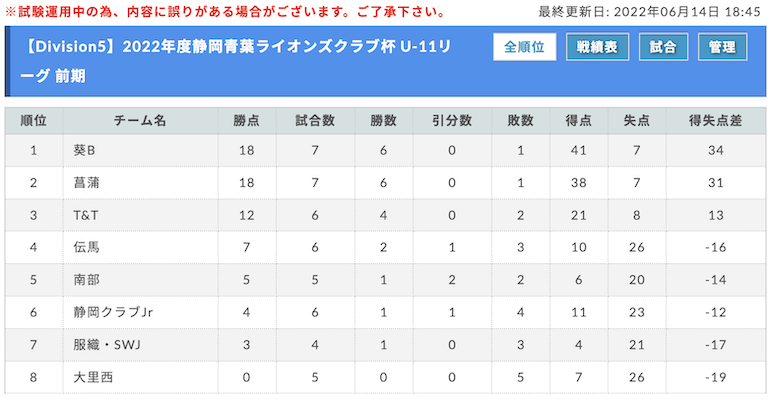Screen dimensions: 770x402
Task: Click the 順位 column header
Action: (x=34, y=121)
